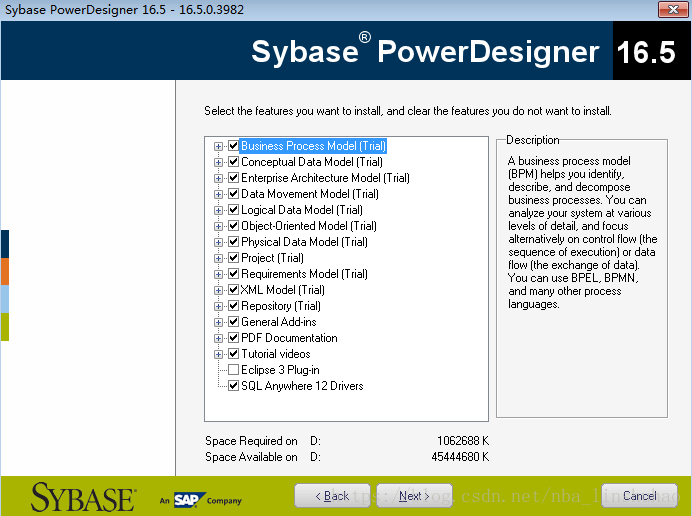The height and width of the screenshot is (516, 692).
Task: Select General Add-ins label
Action: point(279,322)
